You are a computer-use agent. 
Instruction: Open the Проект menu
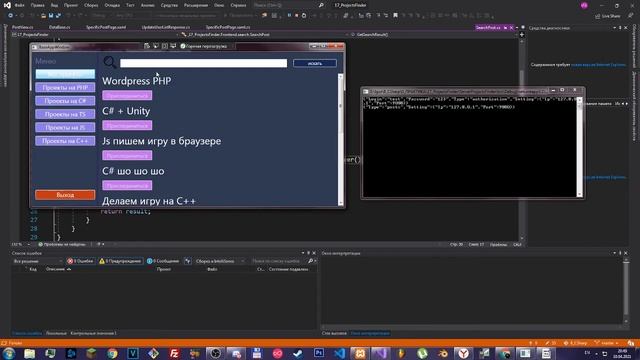pyautogui.click(x=71, y=5)
